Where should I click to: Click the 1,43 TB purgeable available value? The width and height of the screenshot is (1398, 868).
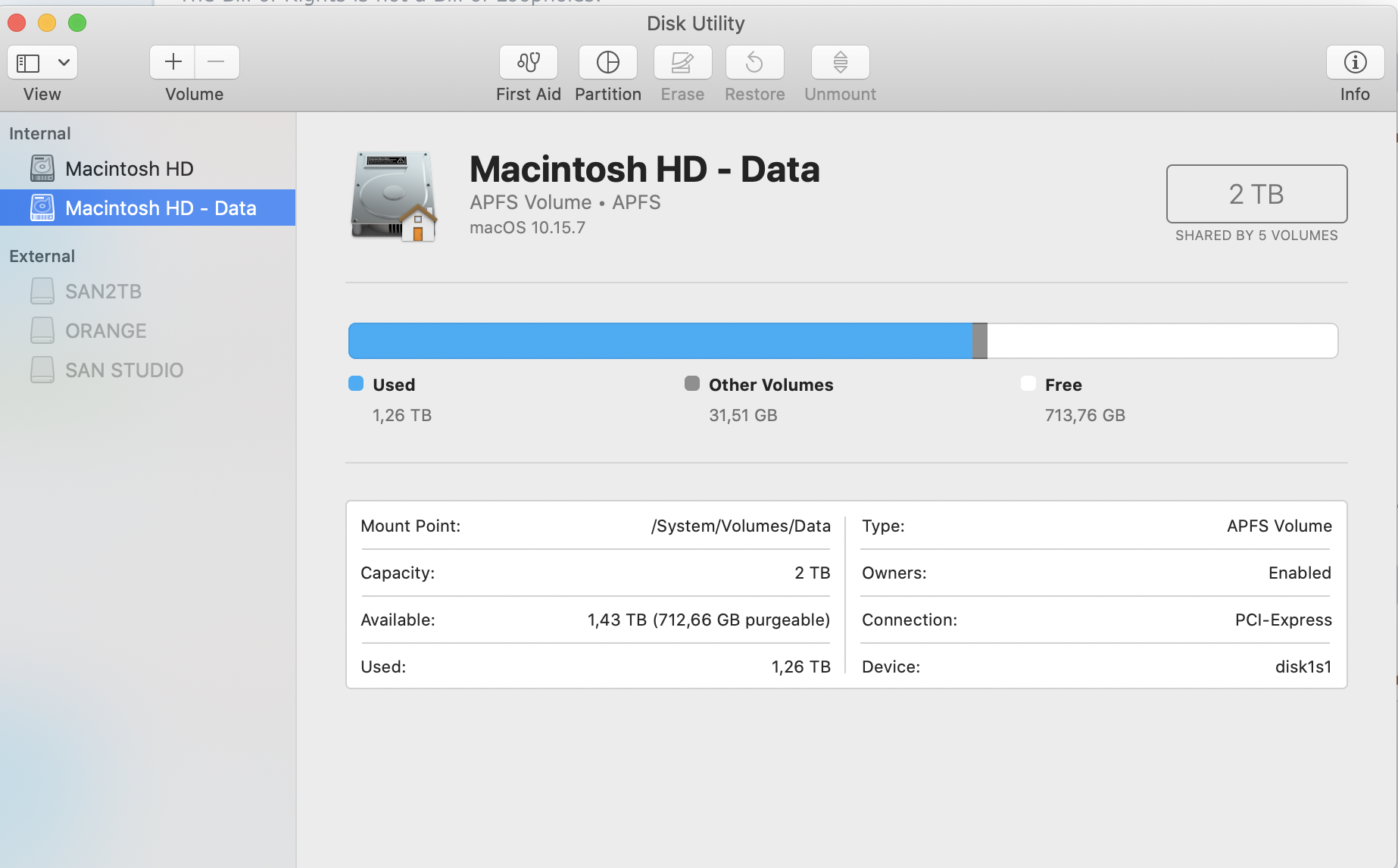tap(709, 620)
